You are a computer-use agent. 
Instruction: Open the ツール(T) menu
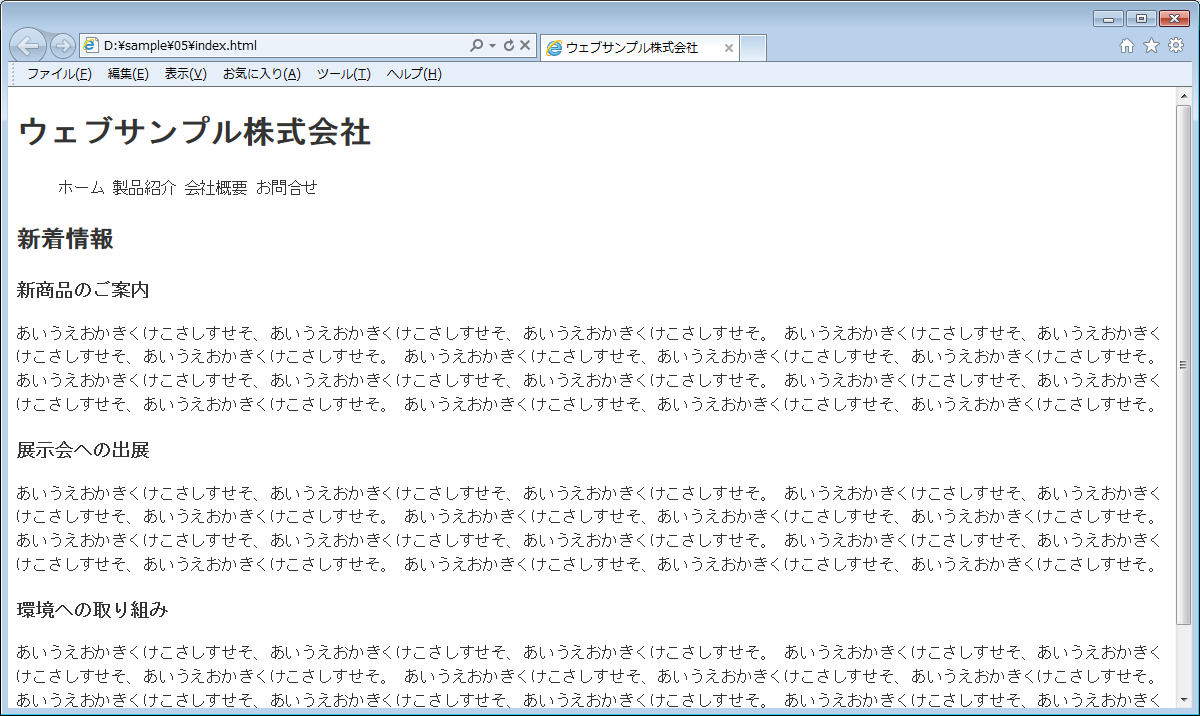(x=343, y=74)
